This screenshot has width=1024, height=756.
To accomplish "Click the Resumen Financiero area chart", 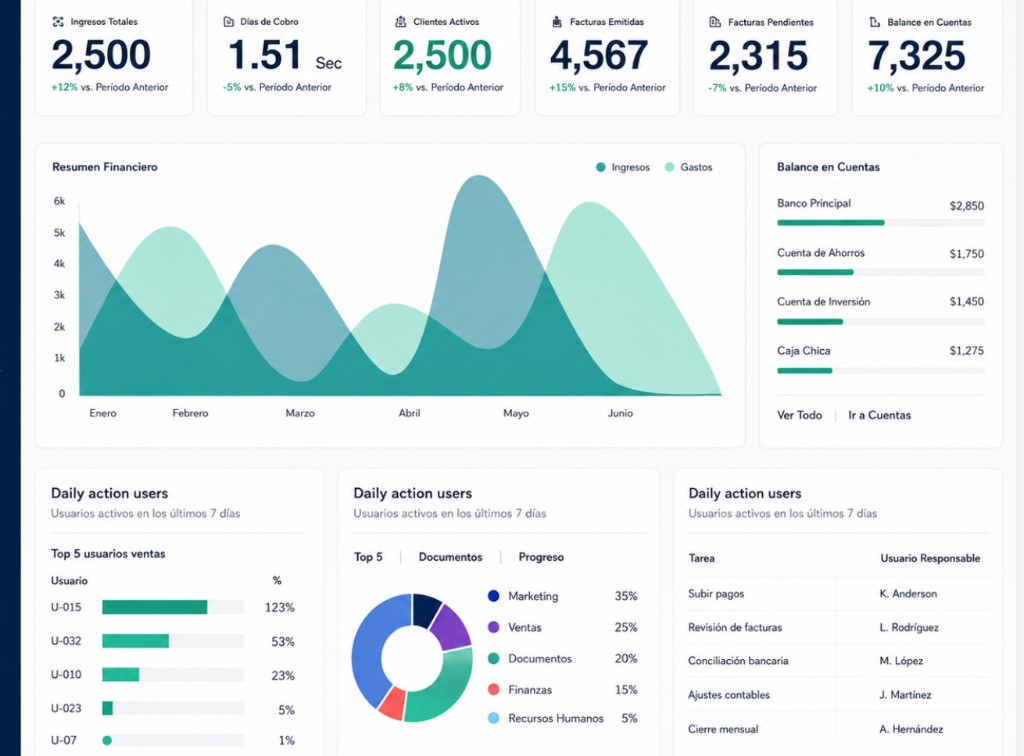I will coord(400,285).
